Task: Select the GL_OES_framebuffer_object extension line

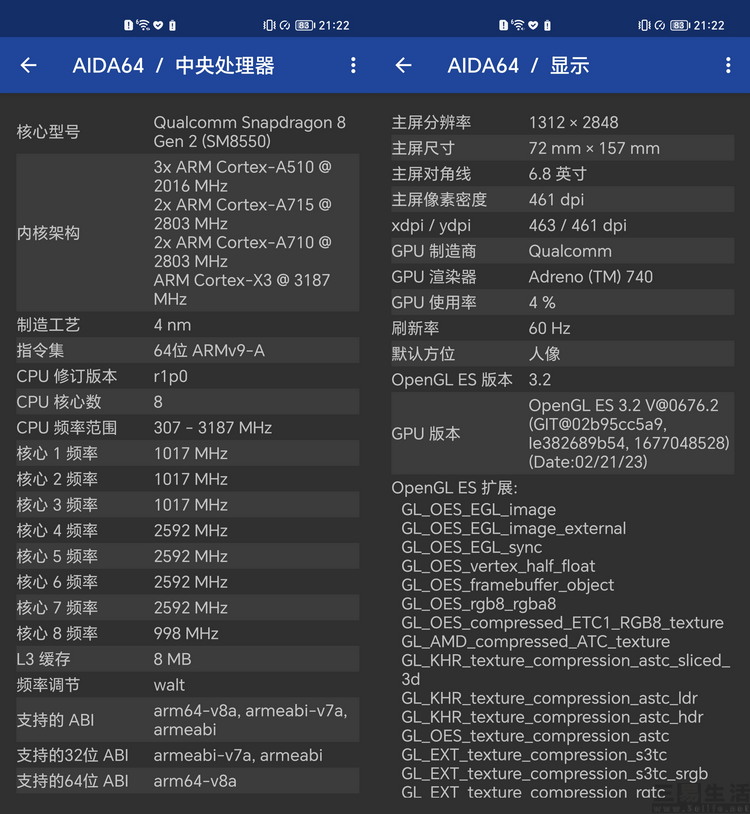Action: pos(508,585)
